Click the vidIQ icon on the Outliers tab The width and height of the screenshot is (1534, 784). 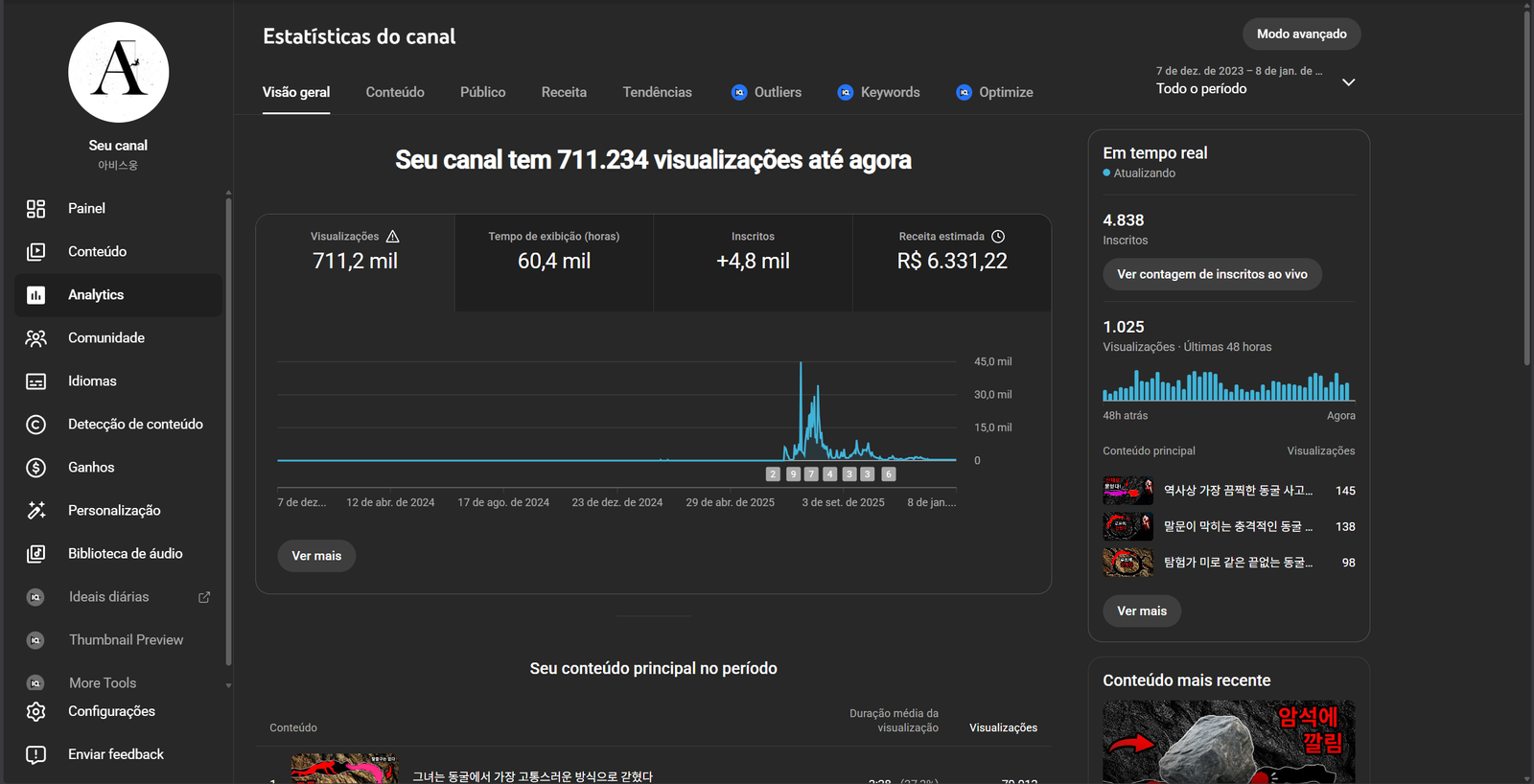(x=739, y=92)
